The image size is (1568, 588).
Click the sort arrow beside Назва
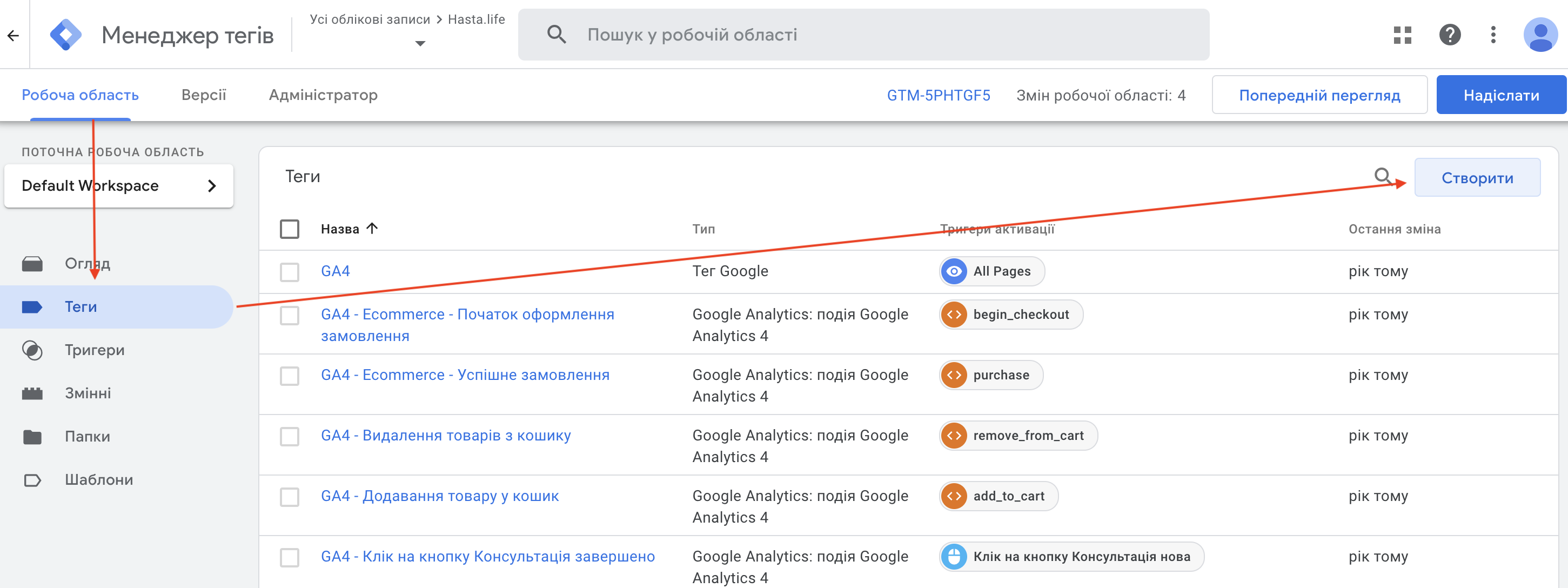(x=372, y=228)
